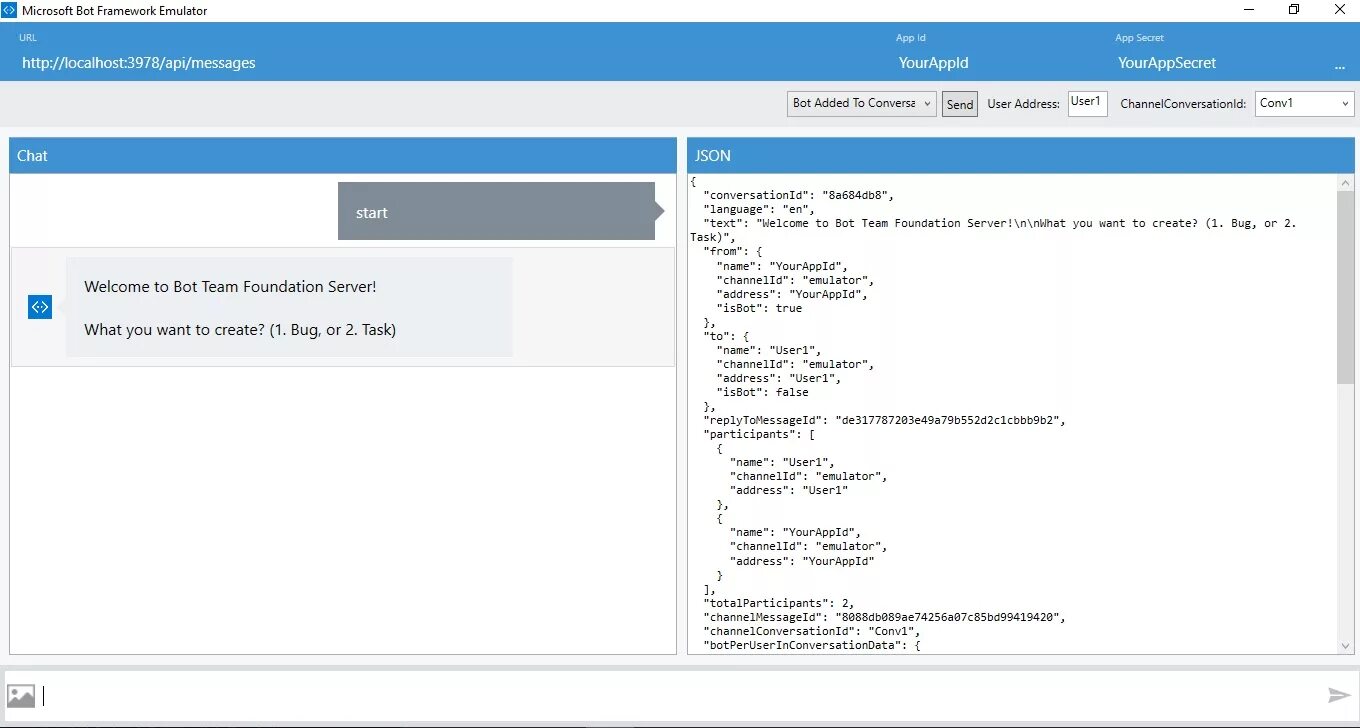Click the "conversationId": "8a684db8" line
The width and height of the screenshot is (1360, 728).
pyautogui.click(x=799, y=195)
